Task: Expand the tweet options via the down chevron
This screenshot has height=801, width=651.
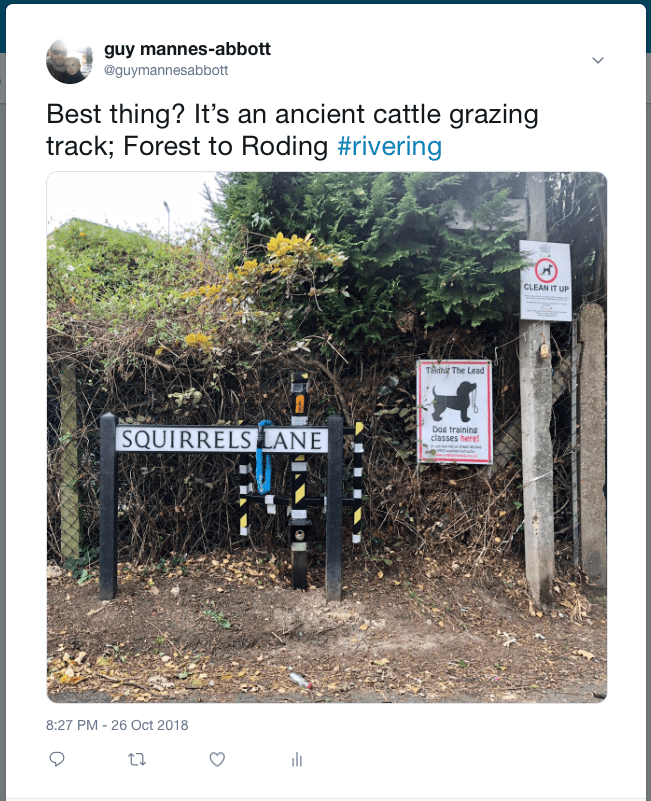Action: [598, 60]
